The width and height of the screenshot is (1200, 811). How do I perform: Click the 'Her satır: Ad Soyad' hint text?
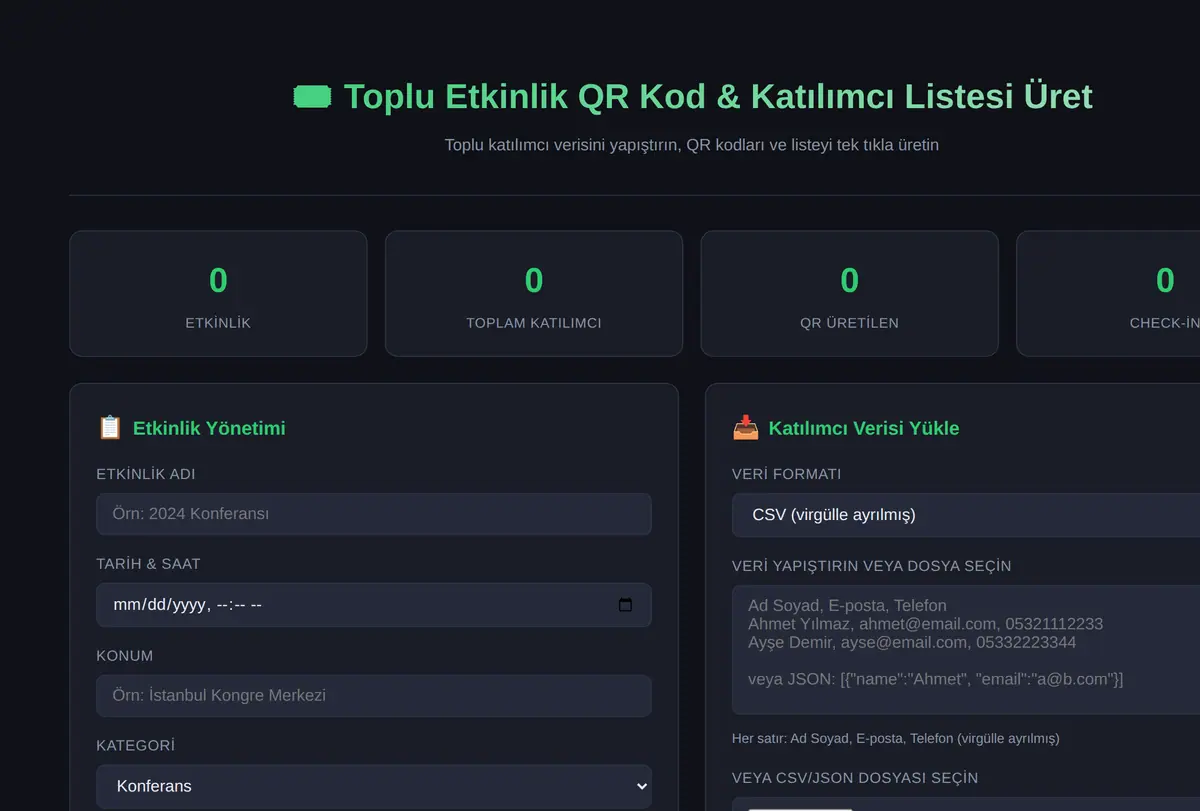tap(896, 739)
